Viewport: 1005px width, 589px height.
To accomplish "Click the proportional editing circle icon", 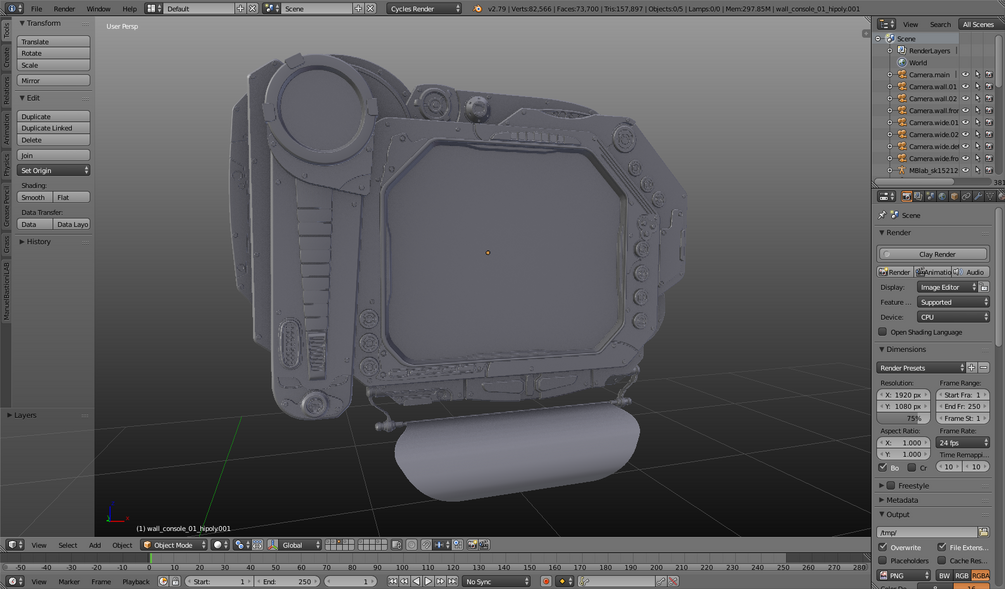I will pyautogui.click(x=411, y=545).
